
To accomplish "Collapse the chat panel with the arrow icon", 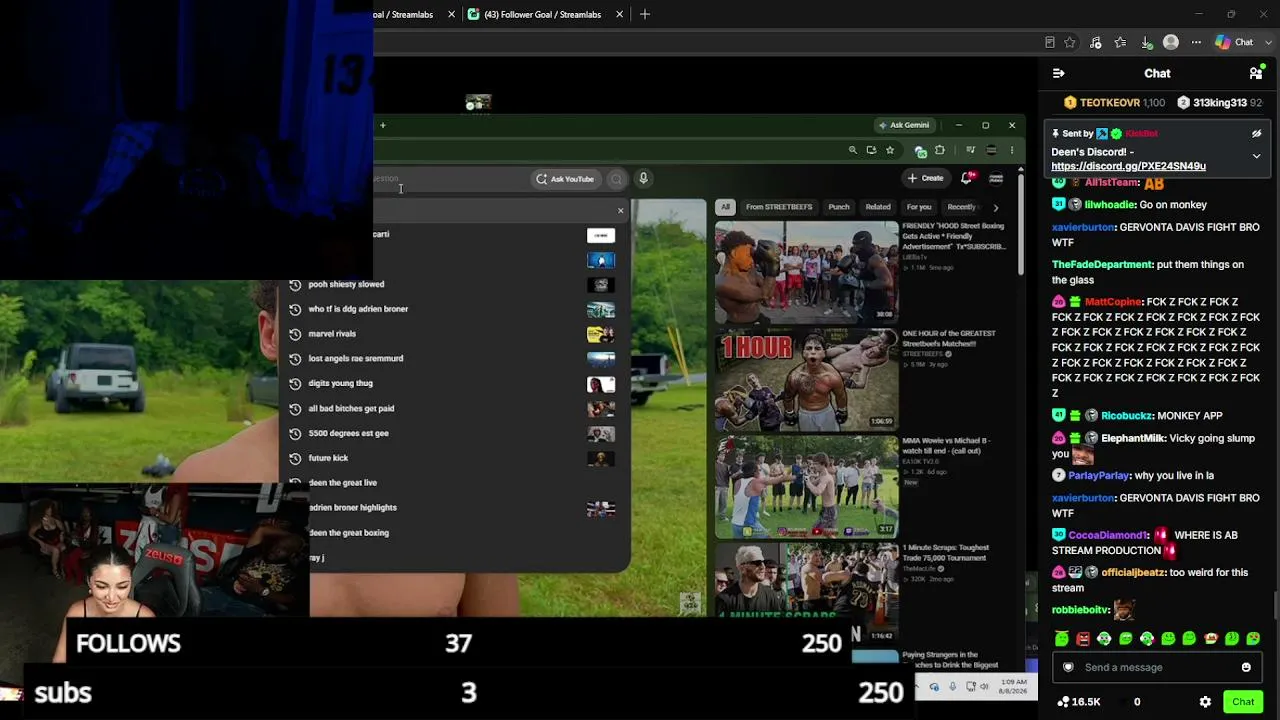I will click(x=1059, y=73).
